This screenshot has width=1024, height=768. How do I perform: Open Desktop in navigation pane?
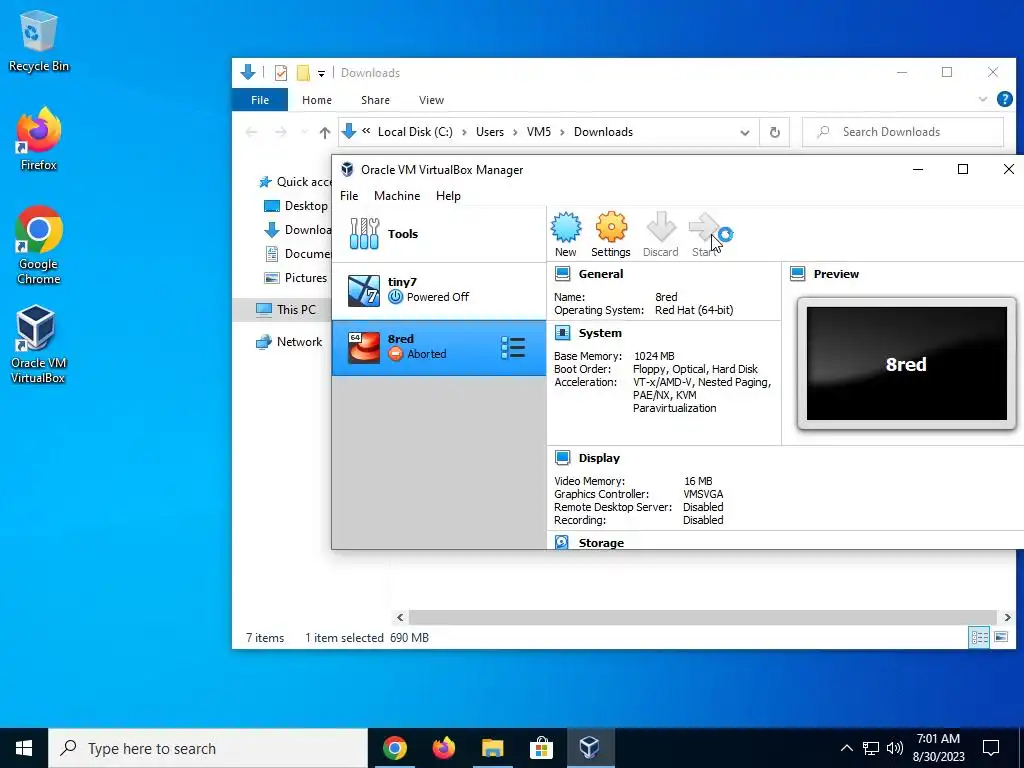(295, 206)
